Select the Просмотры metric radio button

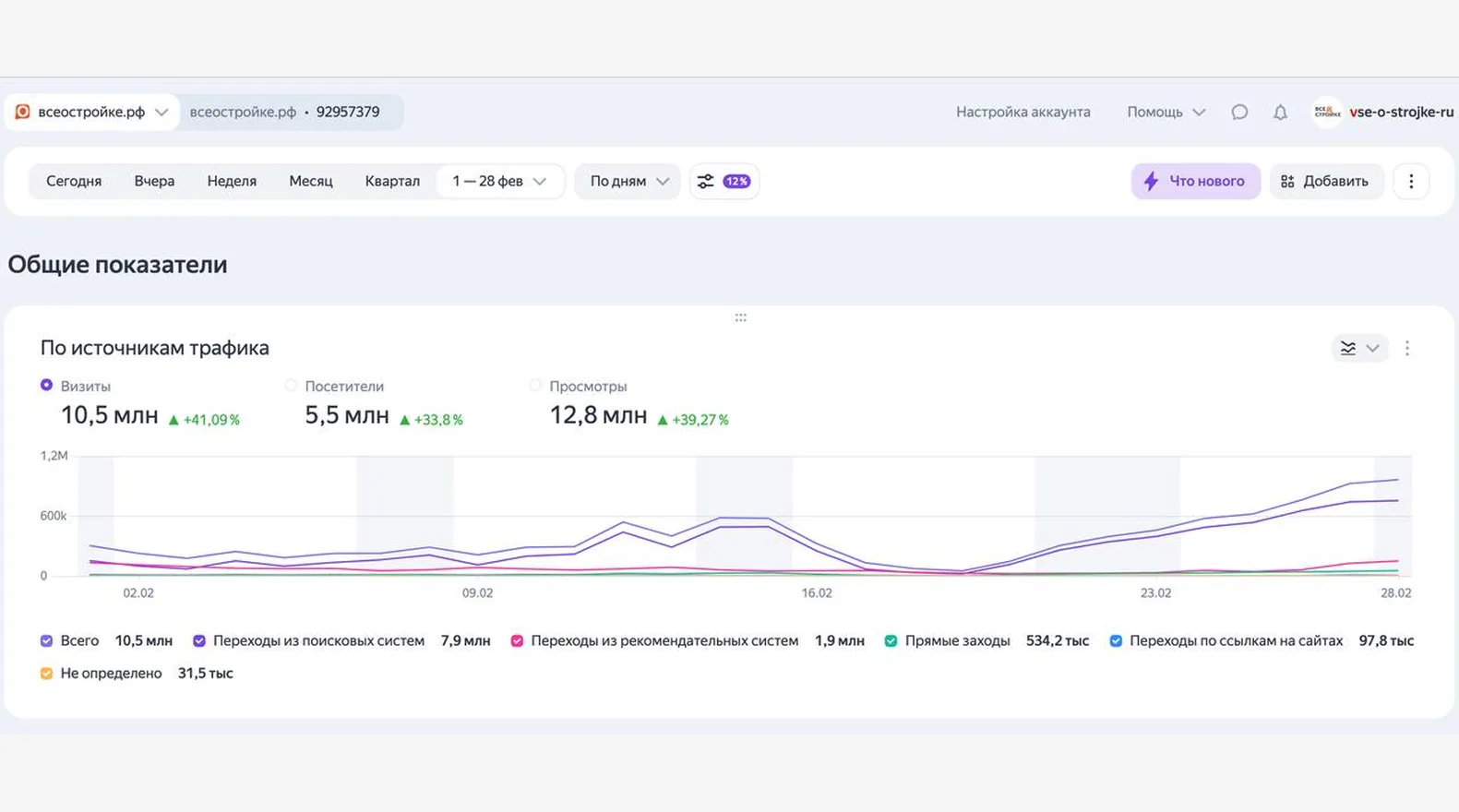point(536,386)
